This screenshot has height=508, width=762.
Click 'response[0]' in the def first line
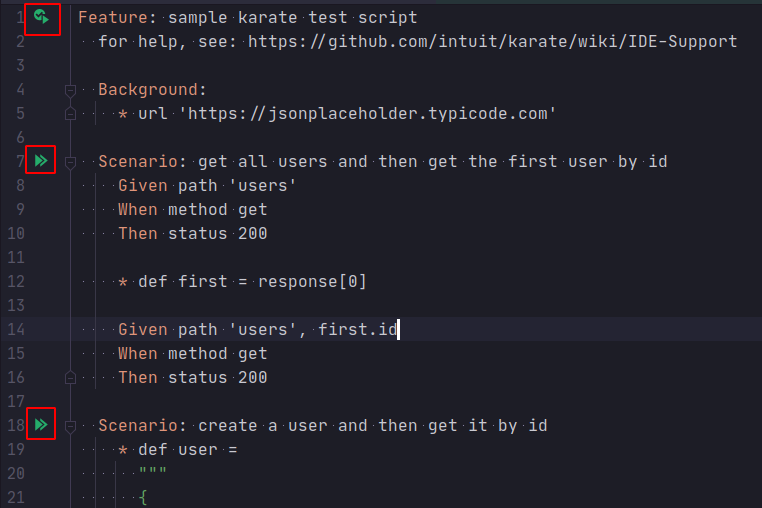(x=312, y=282)
